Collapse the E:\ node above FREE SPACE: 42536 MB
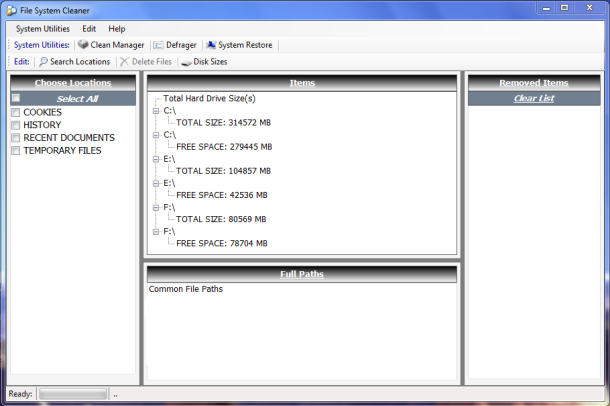The width and height of the screenshot is (610, 406). coord(156,183)
